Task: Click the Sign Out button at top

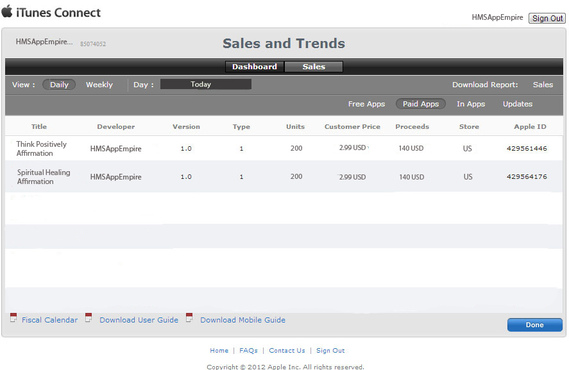Action: point(547,18)
